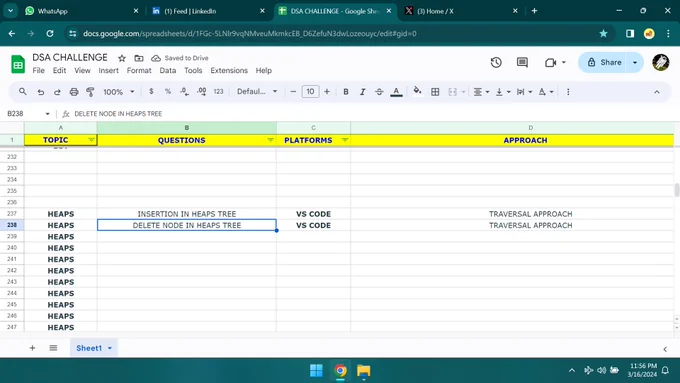Open the File menu
Viewport: 680px width, 383px height.
pyautogui.click(x=39, y=70)
